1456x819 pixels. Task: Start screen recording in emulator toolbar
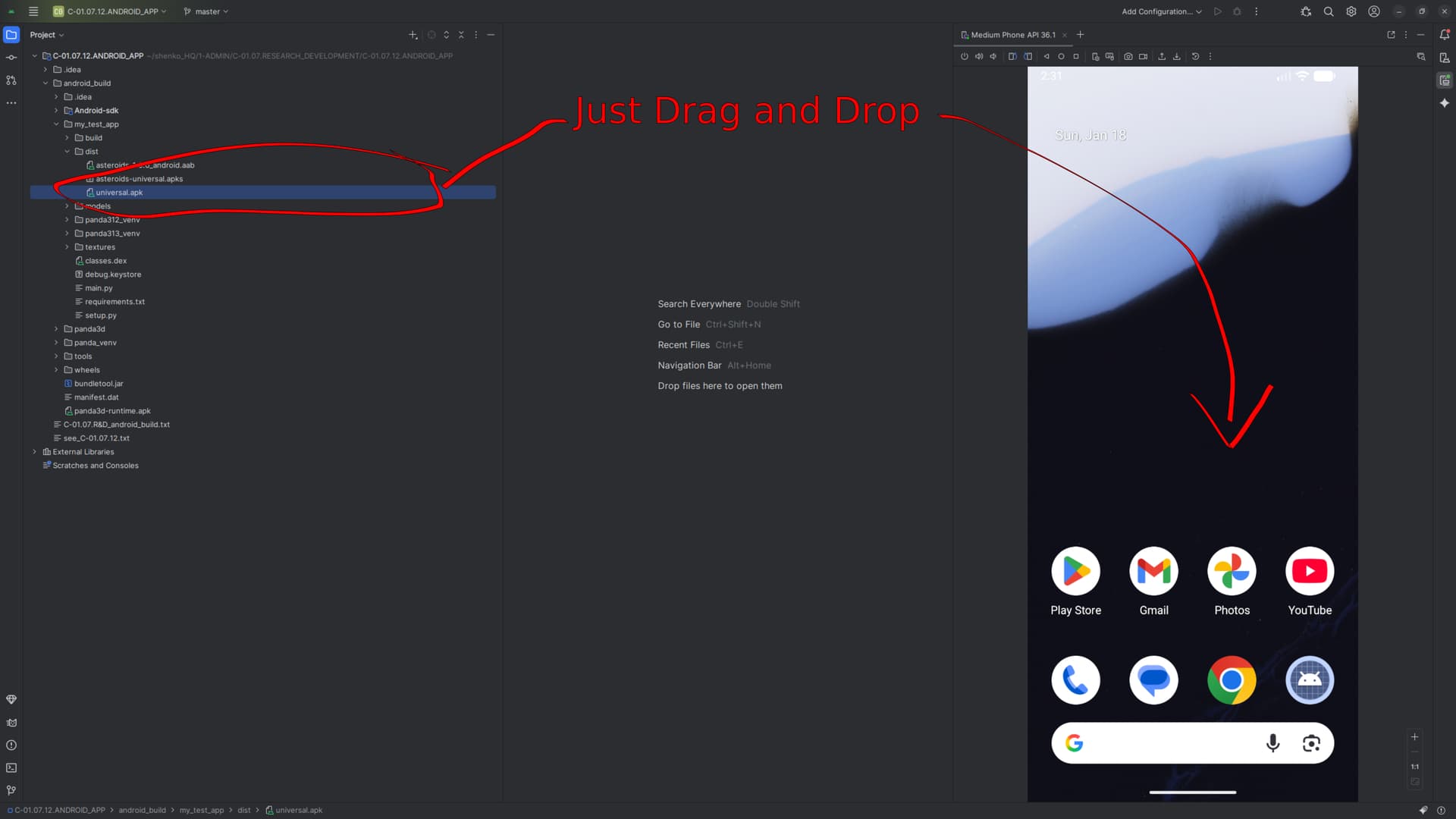click(x=1143, y=56)
